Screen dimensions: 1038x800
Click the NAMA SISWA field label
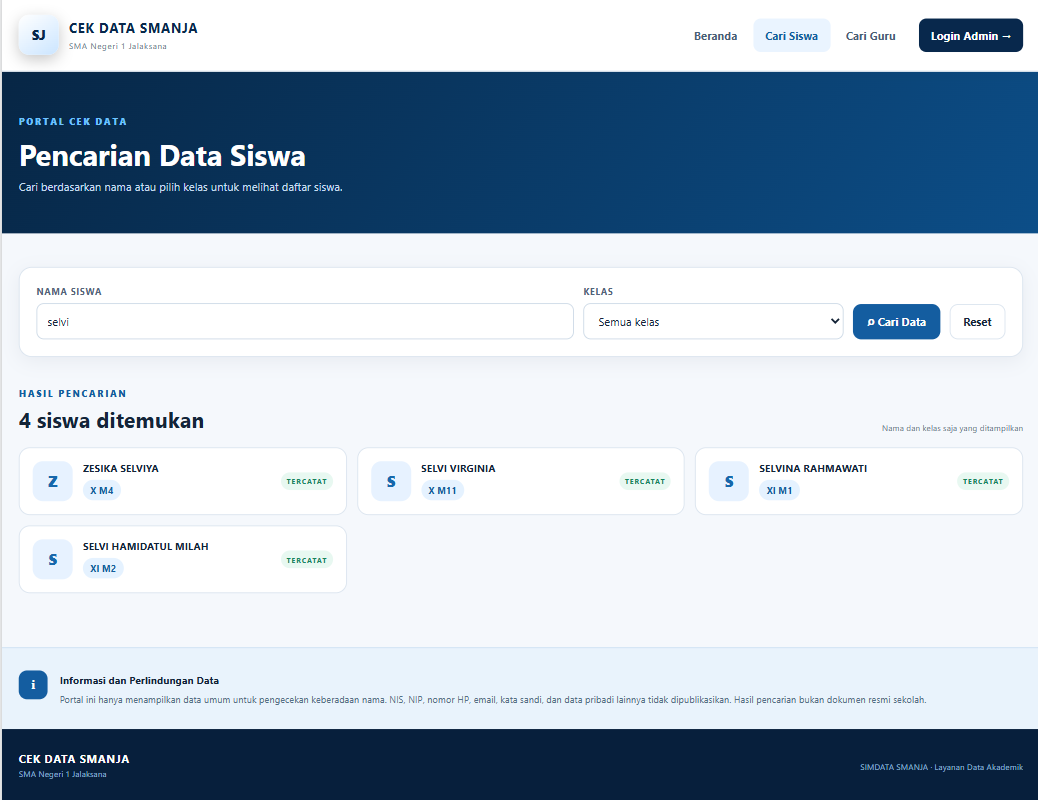[x=69, y=292]
